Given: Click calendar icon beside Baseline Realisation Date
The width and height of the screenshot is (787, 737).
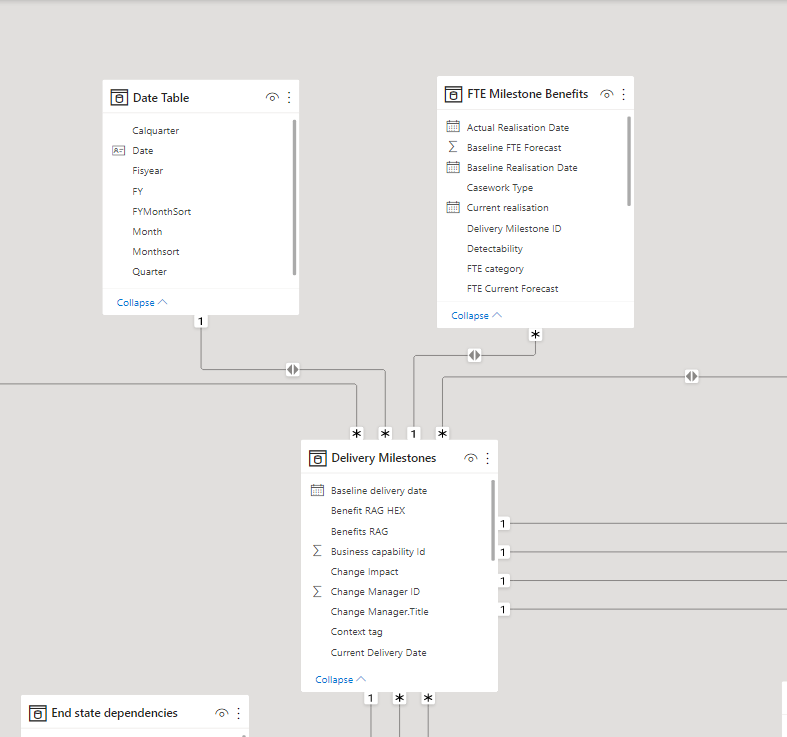Looking at the screenshot, I should point(453,167).
